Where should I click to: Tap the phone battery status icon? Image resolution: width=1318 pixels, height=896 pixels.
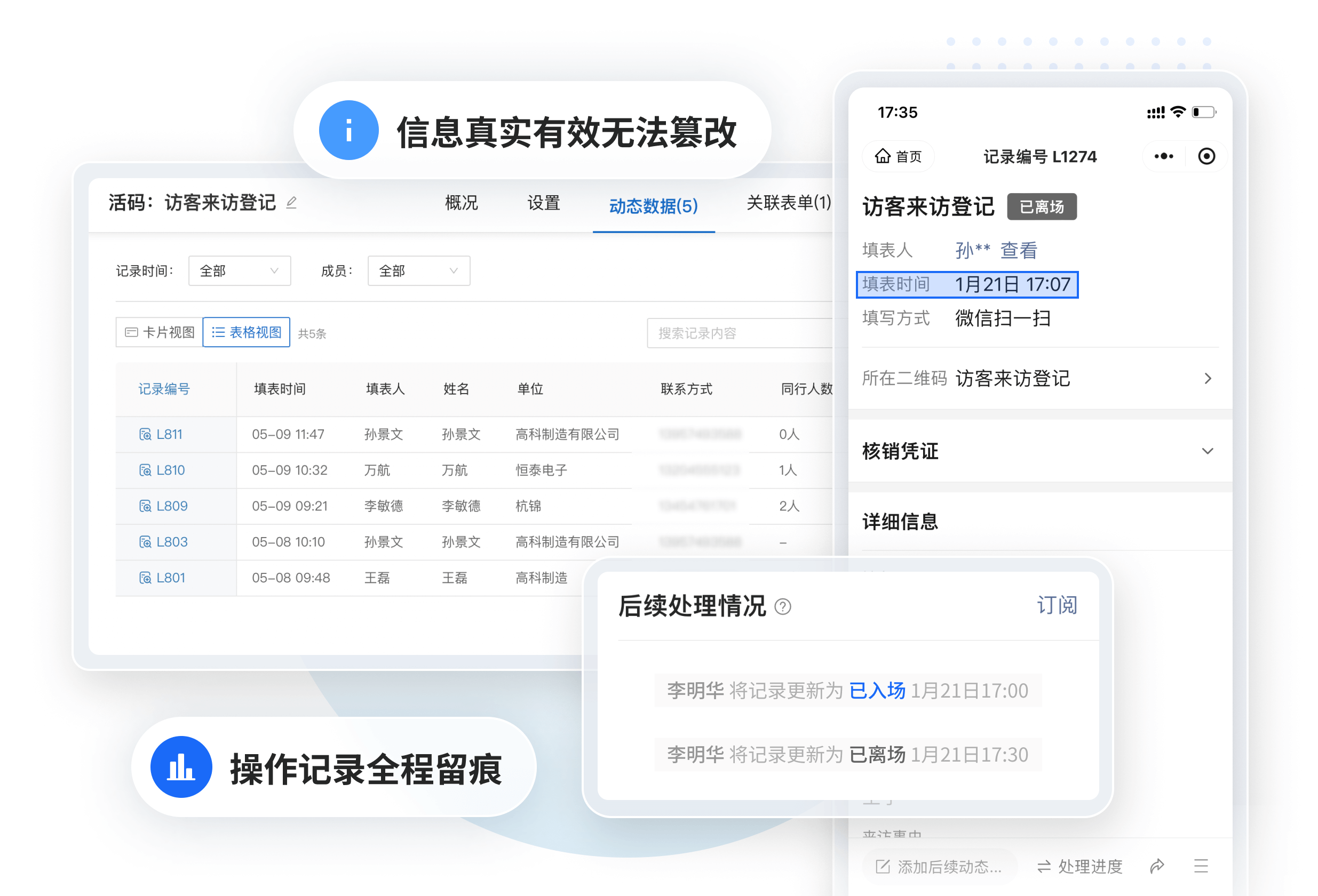pyautogui.click(x=1203, y=112)
